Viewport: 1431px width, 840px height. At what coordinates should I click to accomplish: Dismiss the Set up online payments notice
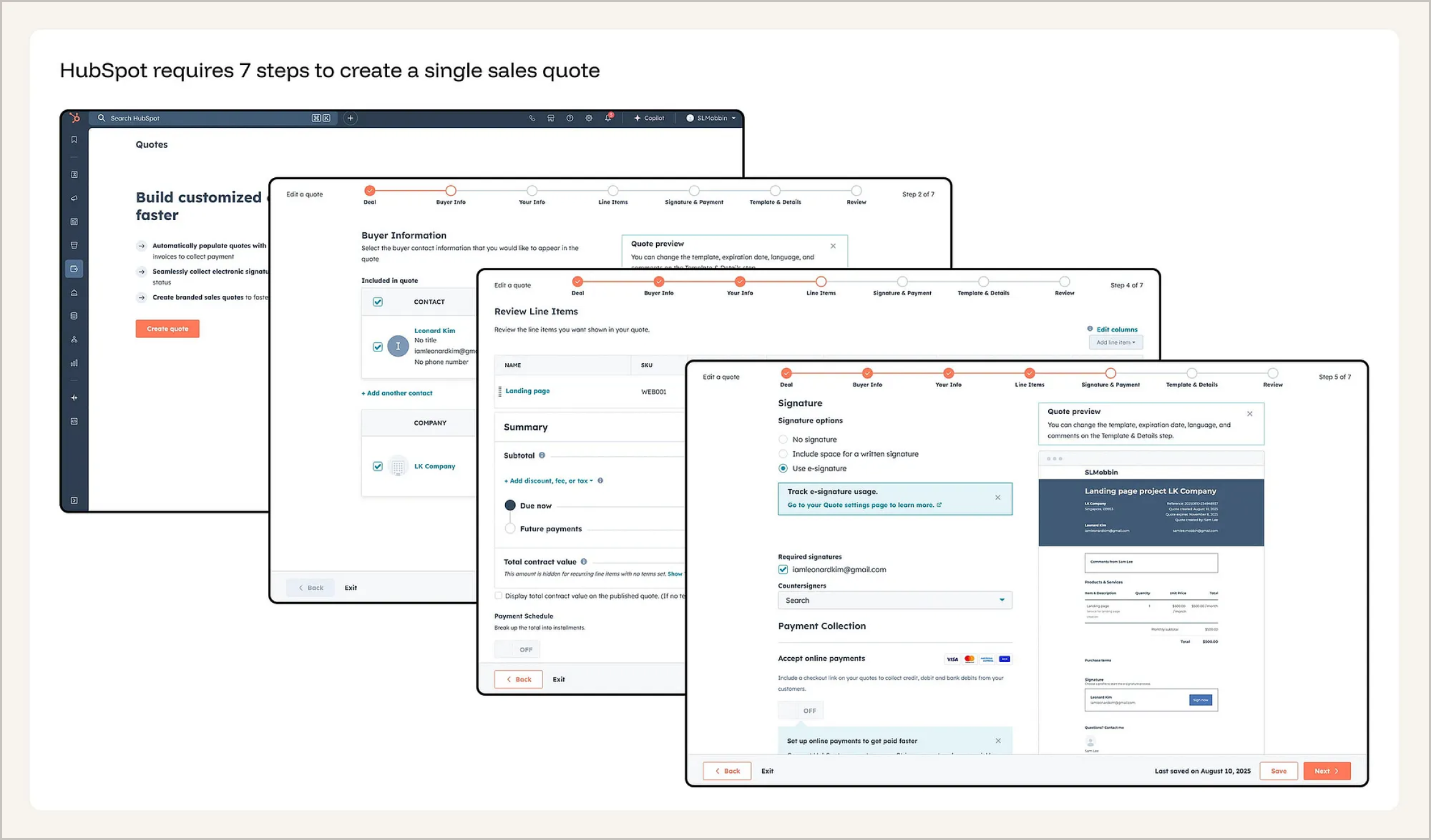coord(999,740)
